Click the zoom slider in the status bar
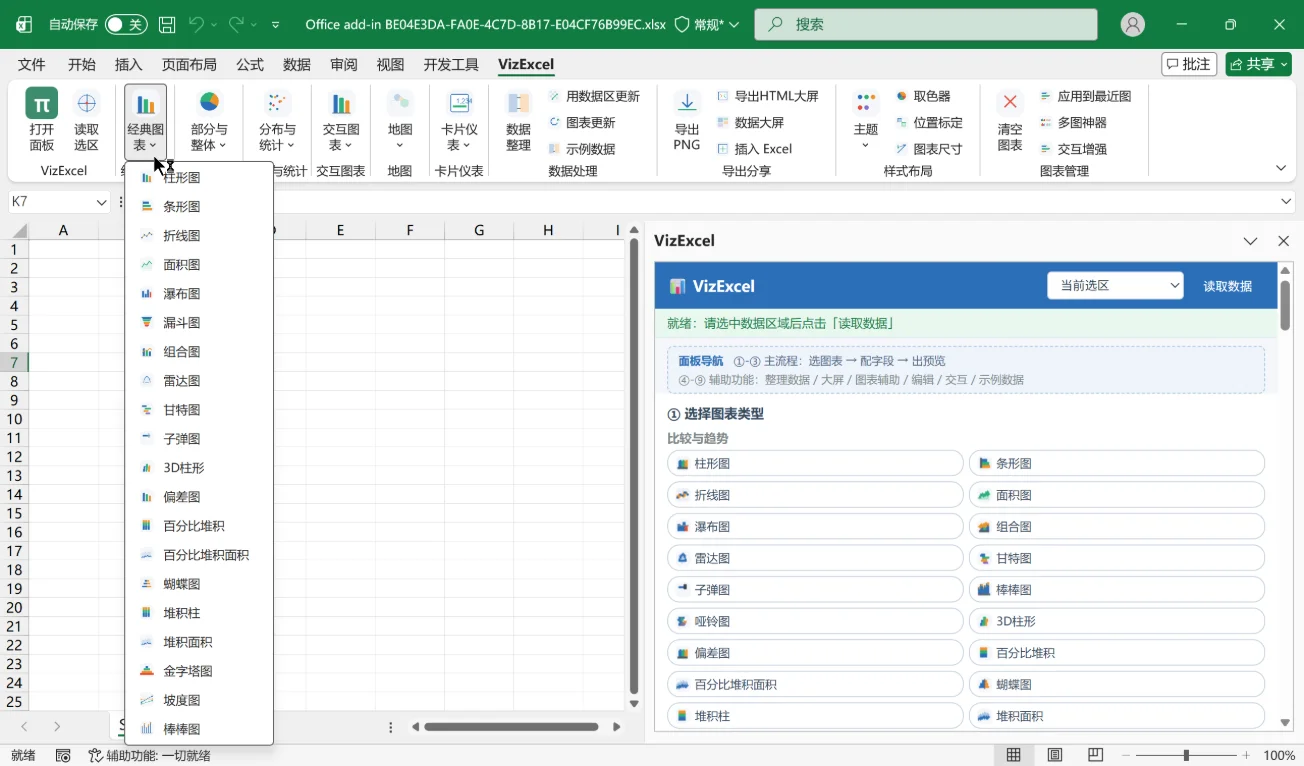Viewport: 1304px width, 766px height. [x=1186, y=755]
